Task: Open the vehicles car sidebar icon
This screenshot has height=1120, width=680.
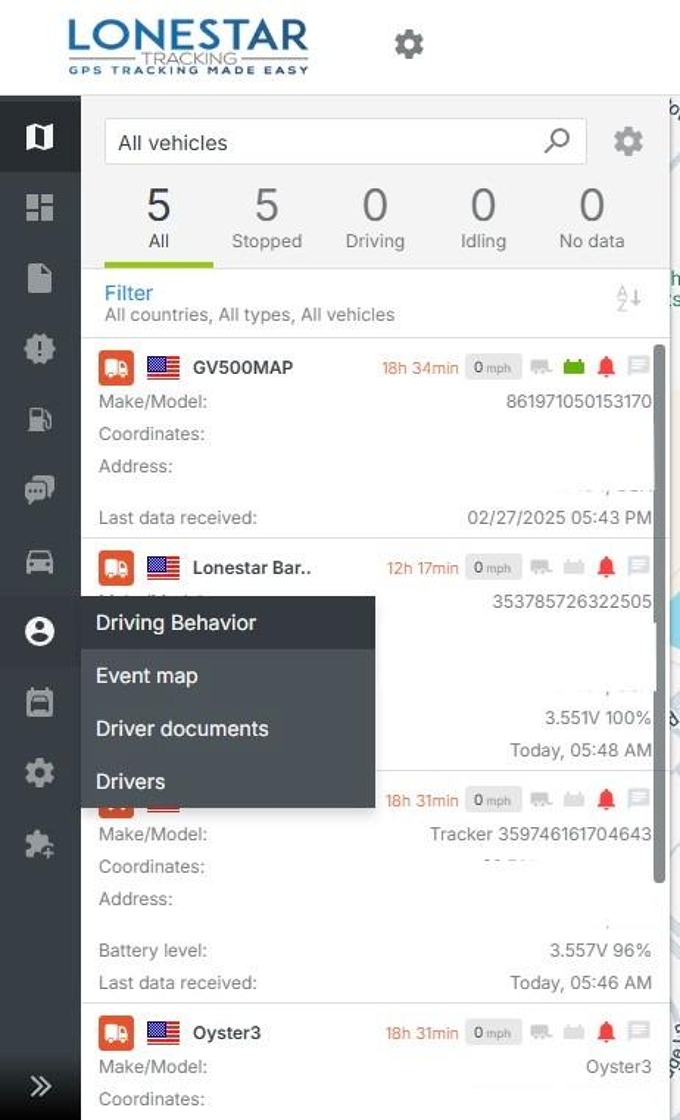Action: coord(39,561)
